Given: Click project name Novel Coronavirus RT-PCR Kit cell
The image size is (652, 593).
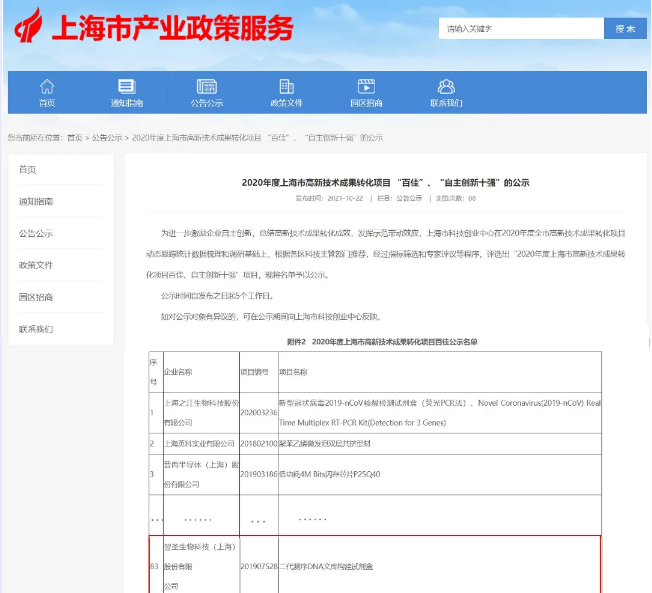Looking at the screenshot, I should coord(440,413).
